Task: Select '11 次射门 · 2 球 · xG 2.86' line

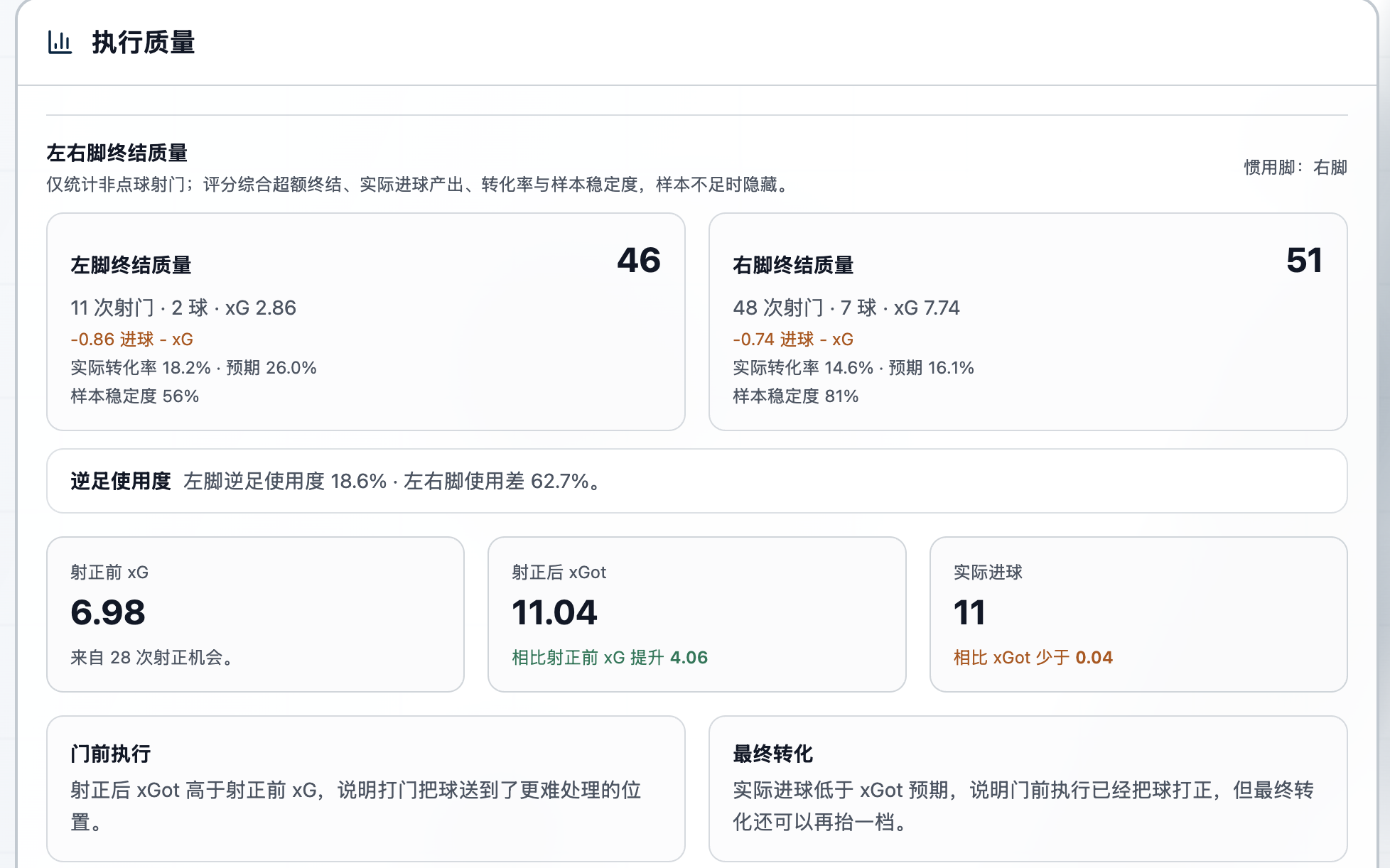Action: coord(183,308)
